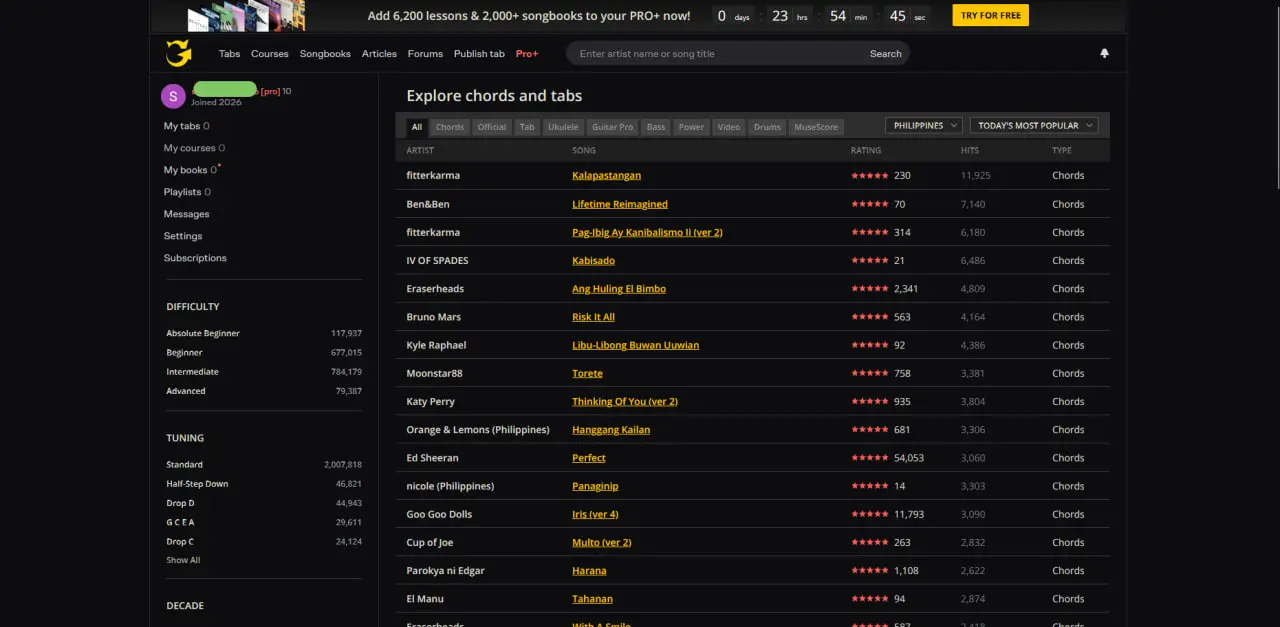Filter by Intermediate difficulty
Screen dimensions: 1280x627
[x=192, y=372]
